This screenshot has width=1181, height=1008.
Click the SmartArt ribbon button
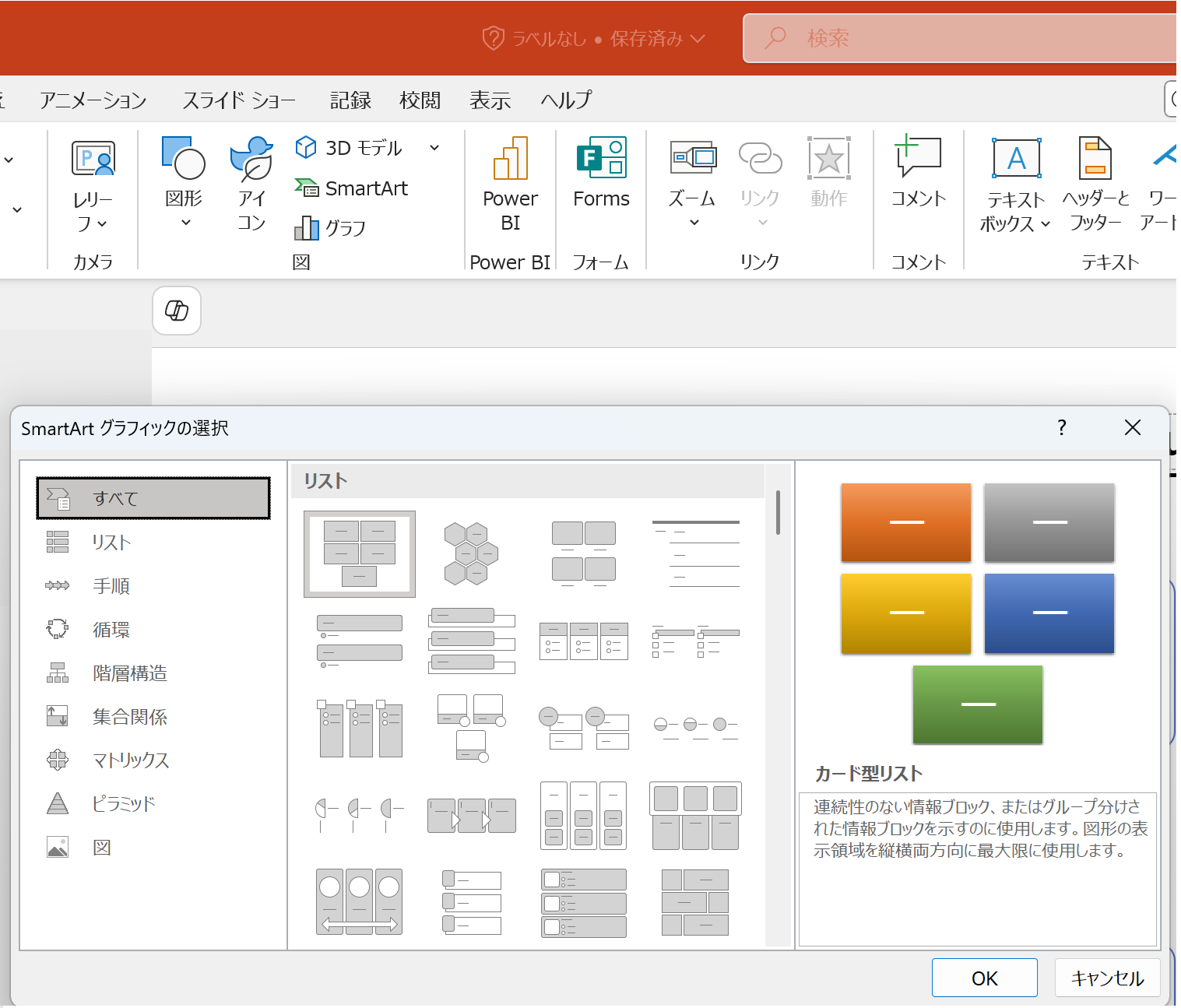click(351, 188)
